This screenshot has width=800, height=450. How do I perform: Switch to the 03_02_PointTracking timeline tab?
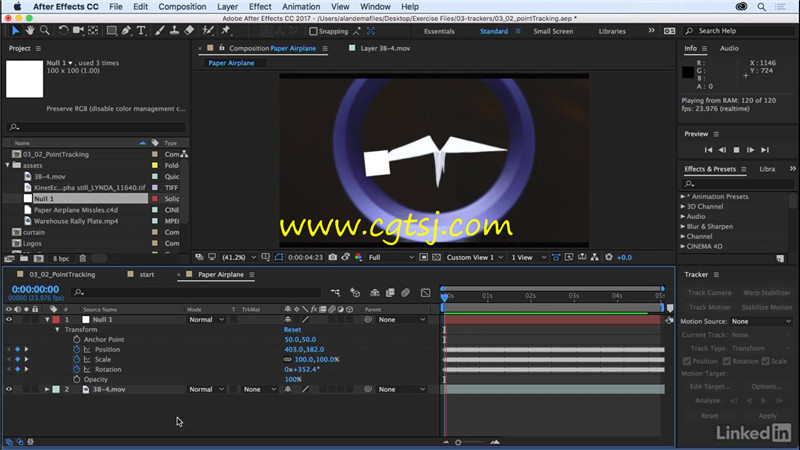62,274
